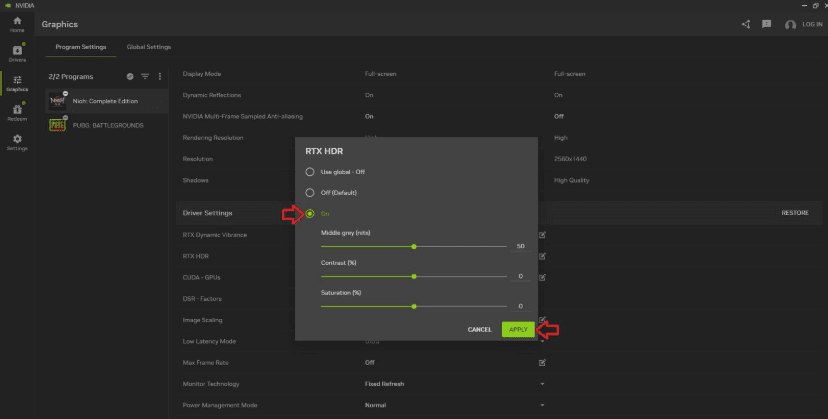Image resolution: width=828 pixels, height=419 pixels.
Task: Click the 'Fixed Refresh' value
Action: (x=384, y=384)
